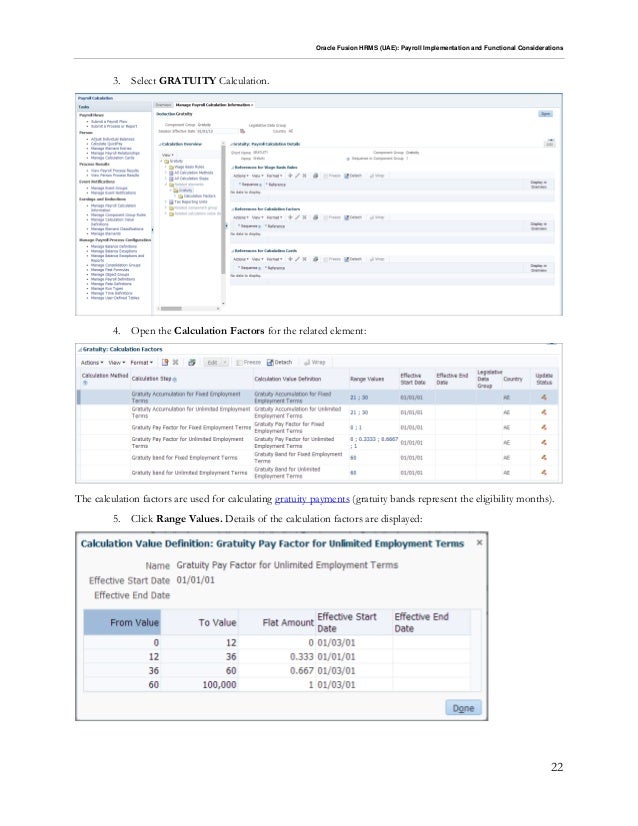
Task: Open the Edit dropdown arrow in Calculation Factors toolbar
Action: (225, 362)
